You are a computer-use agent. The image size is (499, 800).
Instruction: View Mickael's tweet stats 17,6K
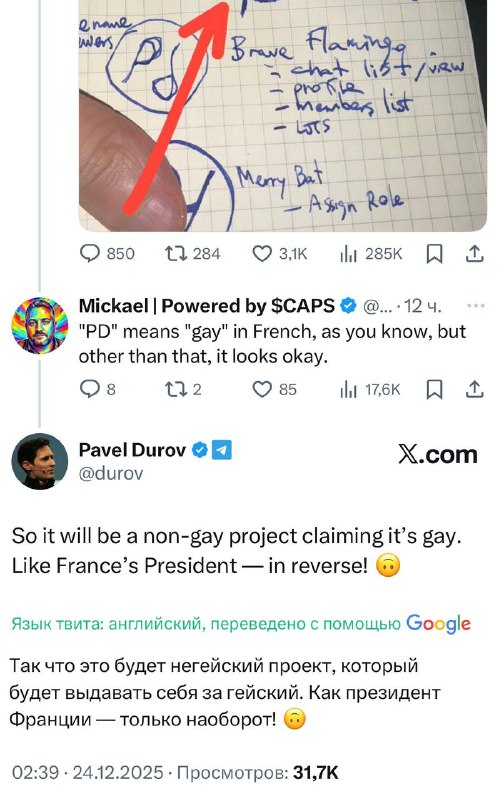pos(370,389)
